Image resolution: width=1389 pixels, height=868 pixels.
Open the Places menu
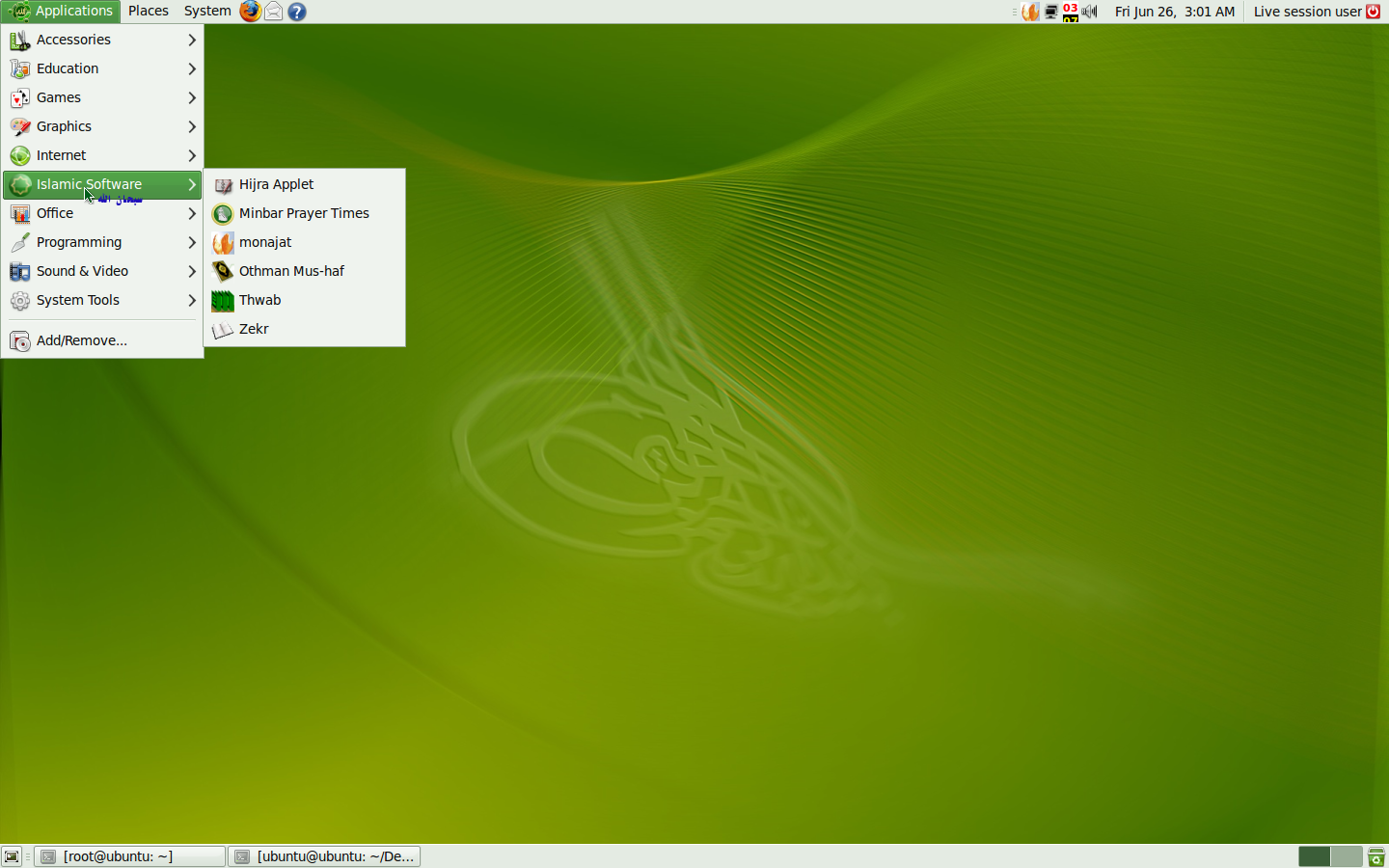click(149, 12)
